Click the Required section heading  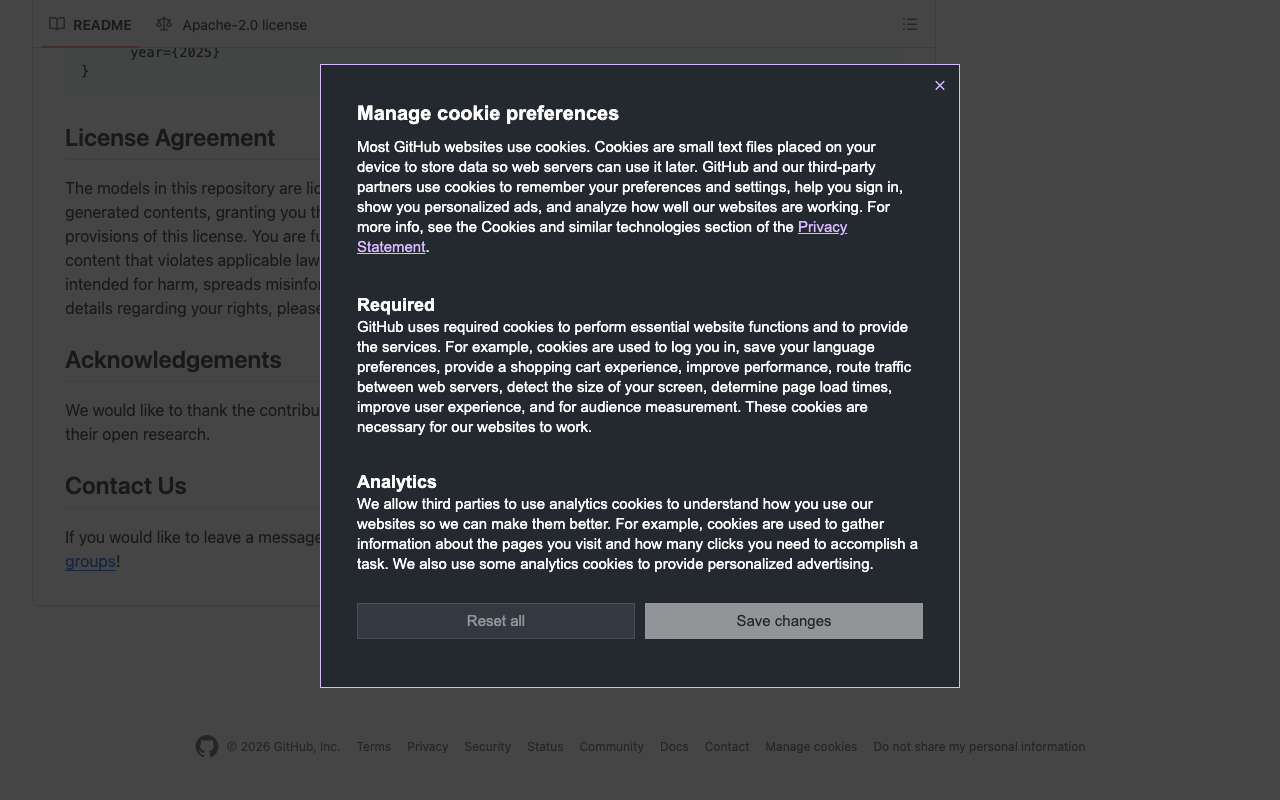click(396, 305)
